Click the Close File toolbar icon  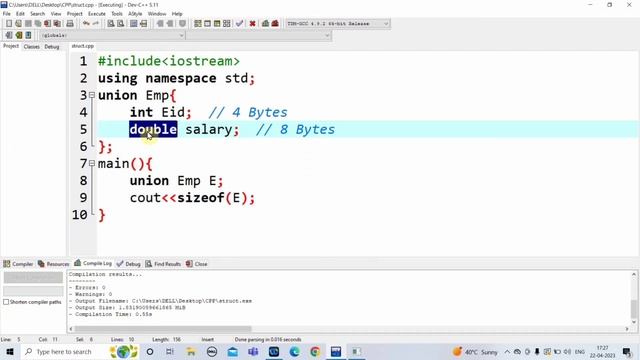48,24
